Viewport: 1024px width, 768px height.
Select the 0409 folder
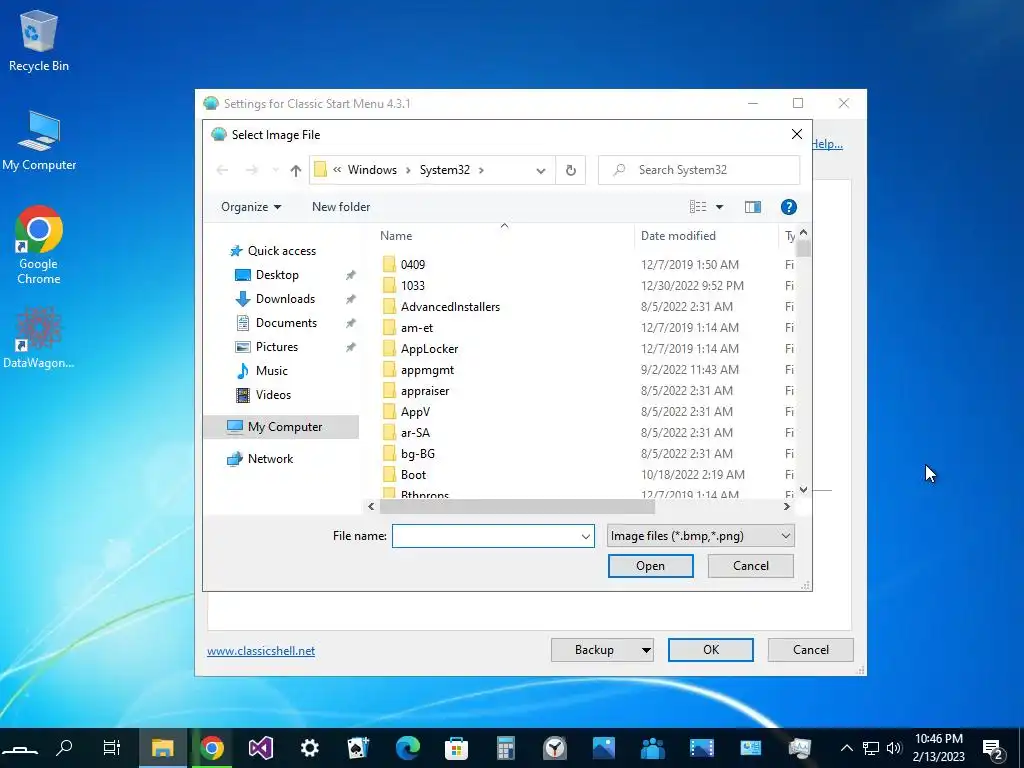click(413, 264)
